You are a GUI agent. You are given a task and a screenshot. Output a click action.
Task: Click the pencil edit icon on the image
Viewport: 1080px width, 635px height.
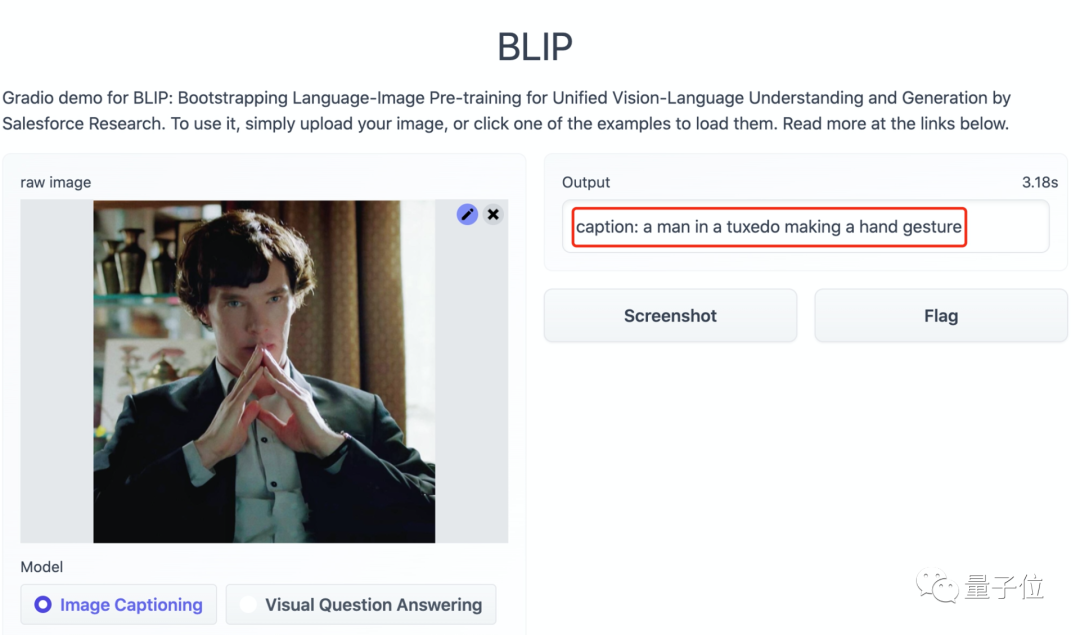467,214
